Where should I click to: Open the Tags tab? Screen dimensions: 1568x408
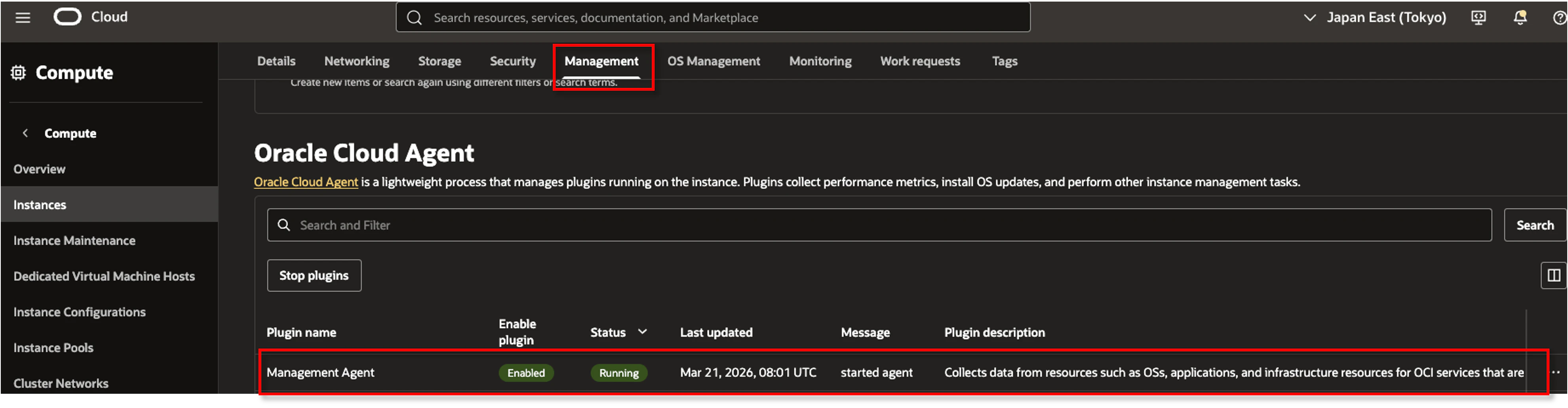[x=1004, y=61]
